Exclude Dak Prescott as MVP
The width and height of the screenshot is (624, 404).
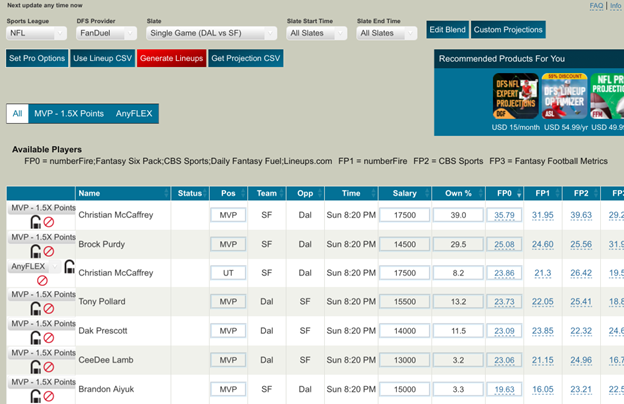pos(49,338)
